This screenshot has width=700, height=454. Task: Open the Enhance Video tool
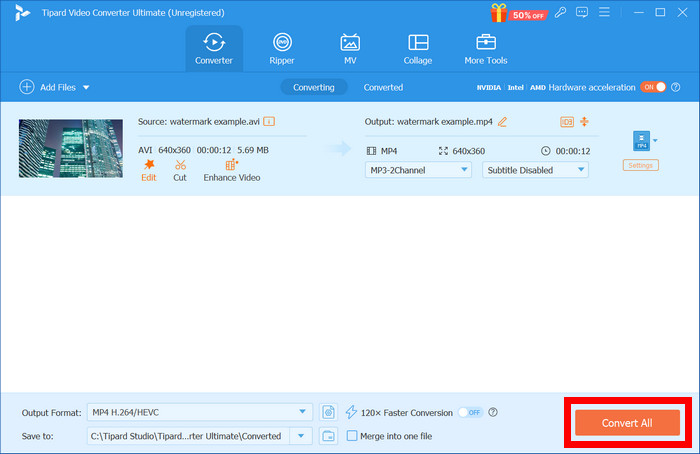232,171
